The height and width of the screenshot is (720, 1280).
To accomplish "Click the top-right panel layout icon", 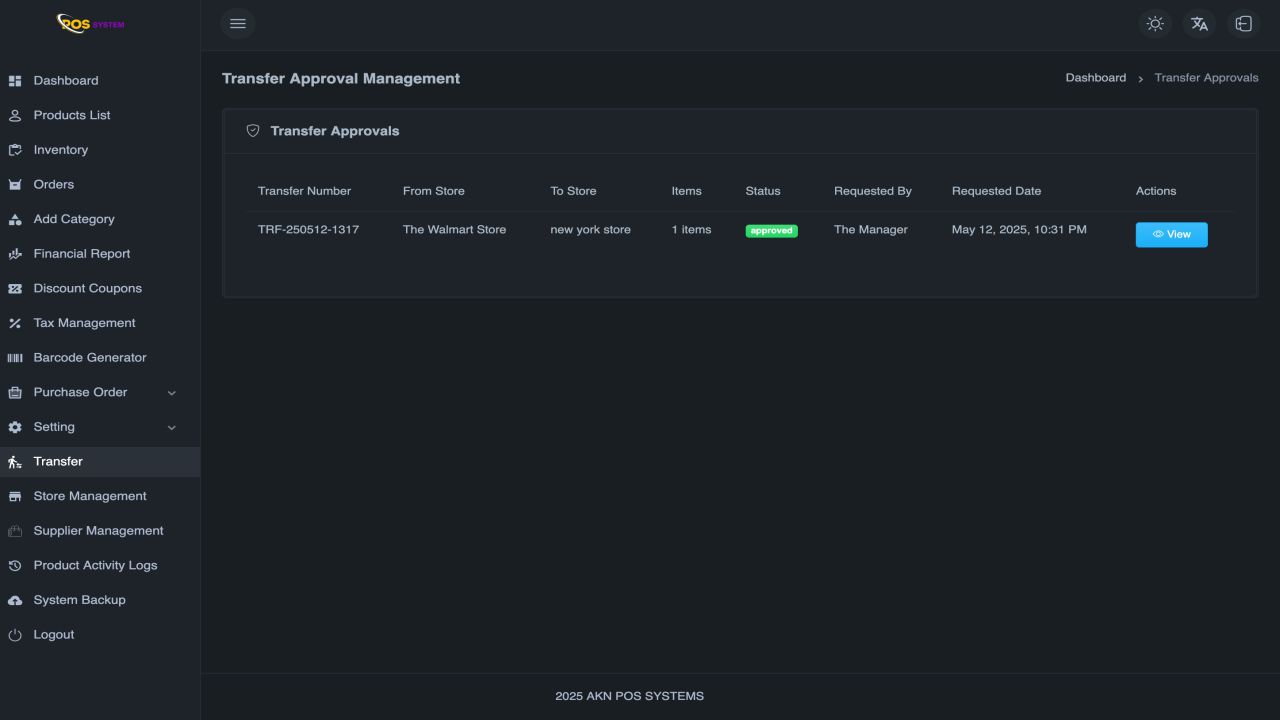I will (x=1243, y=24).
